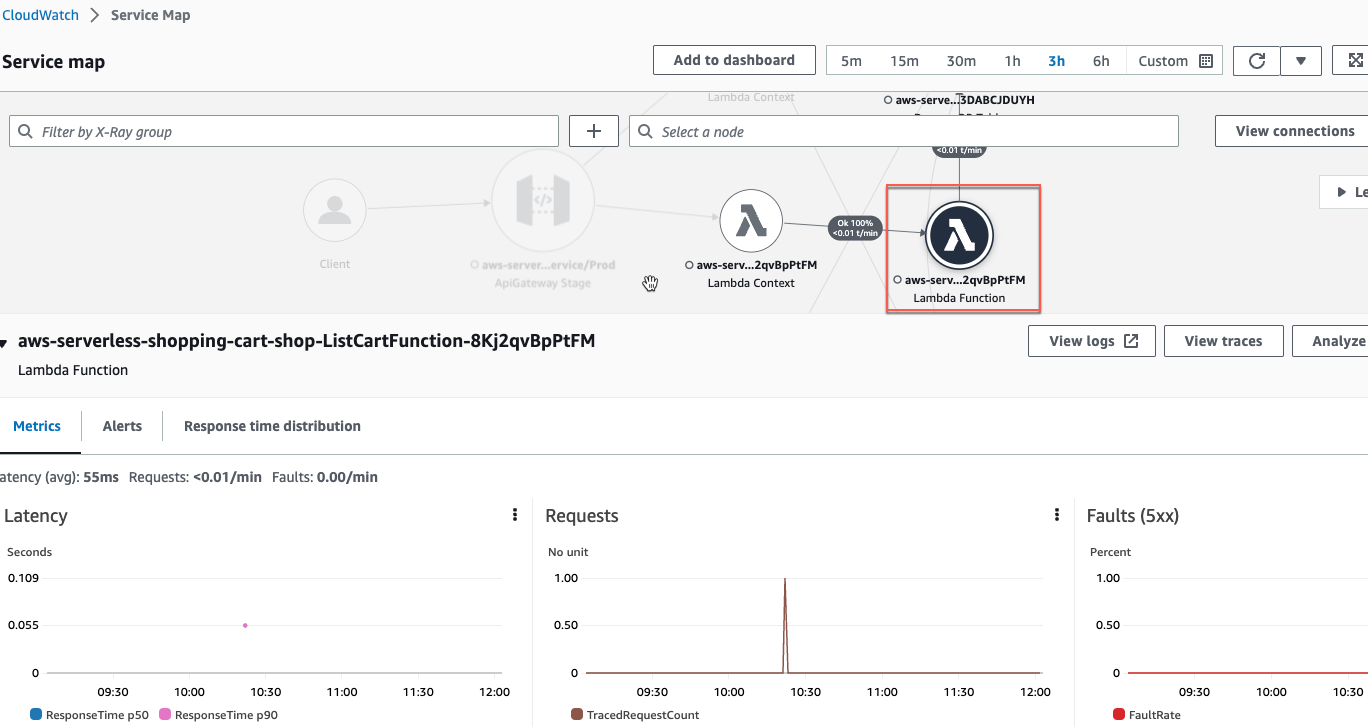Click the ResponseTime p50 legend swatch
Viewport: 1368px width, 727px height.
click(x=36, y=715)
